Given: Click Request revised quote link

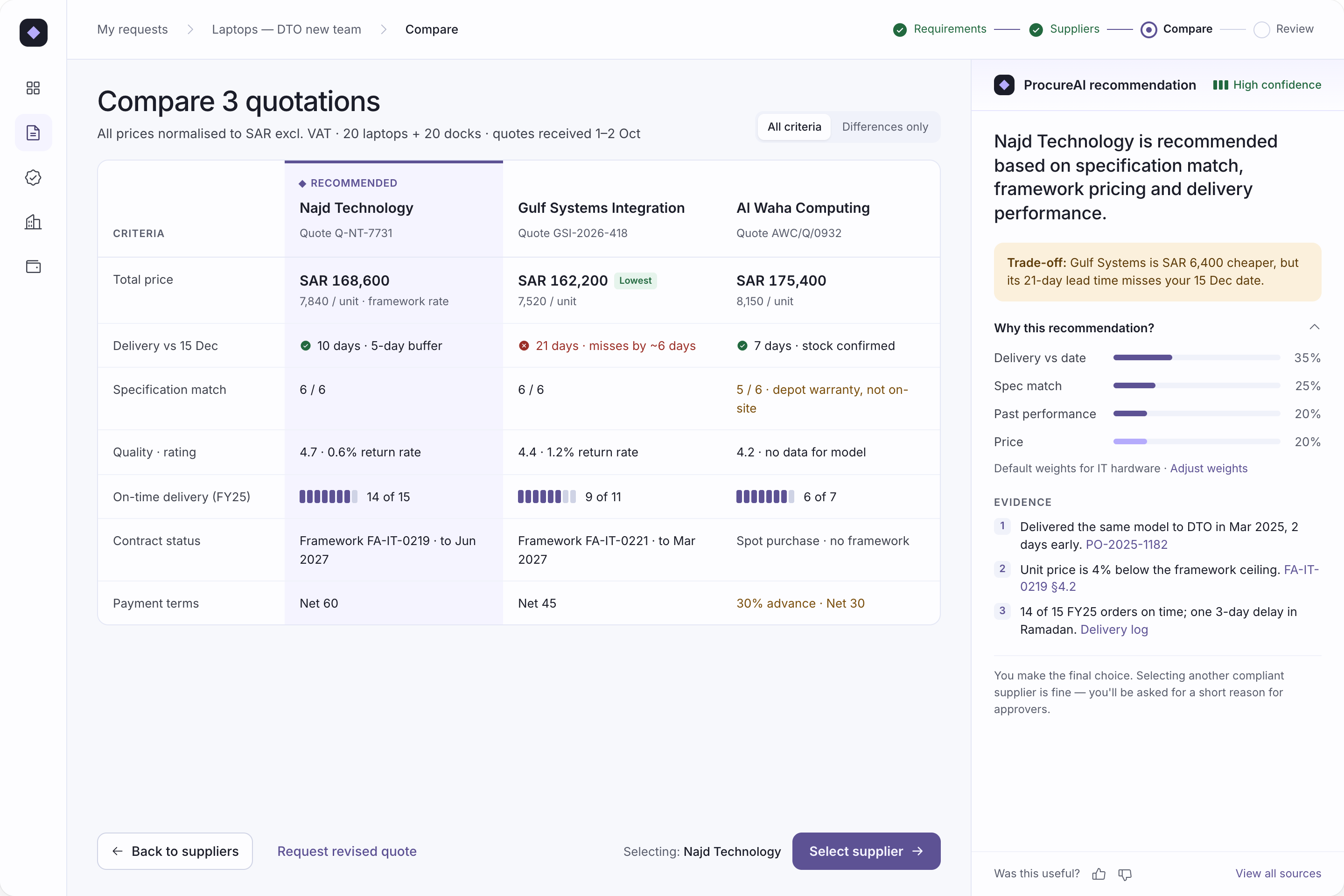Looking at the screenshot, I should 347,851.
